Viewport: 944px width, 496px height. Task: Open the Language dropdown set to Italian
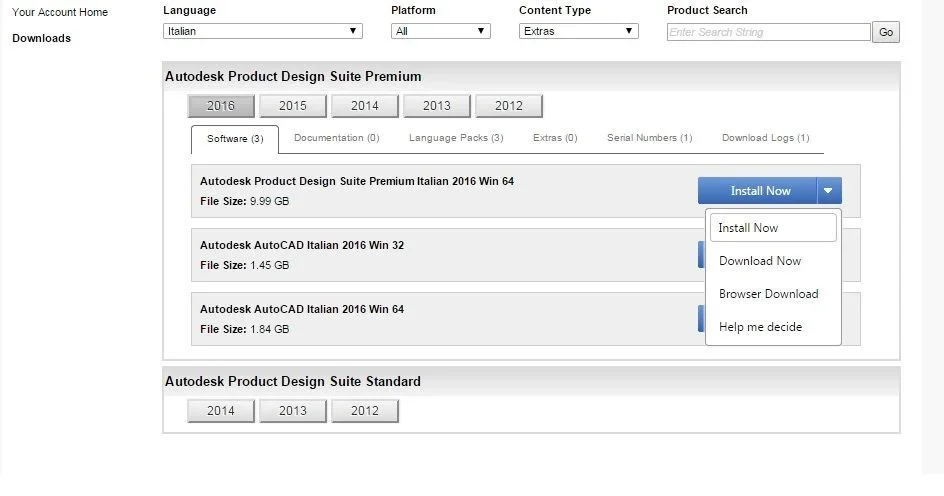point(262,31)
